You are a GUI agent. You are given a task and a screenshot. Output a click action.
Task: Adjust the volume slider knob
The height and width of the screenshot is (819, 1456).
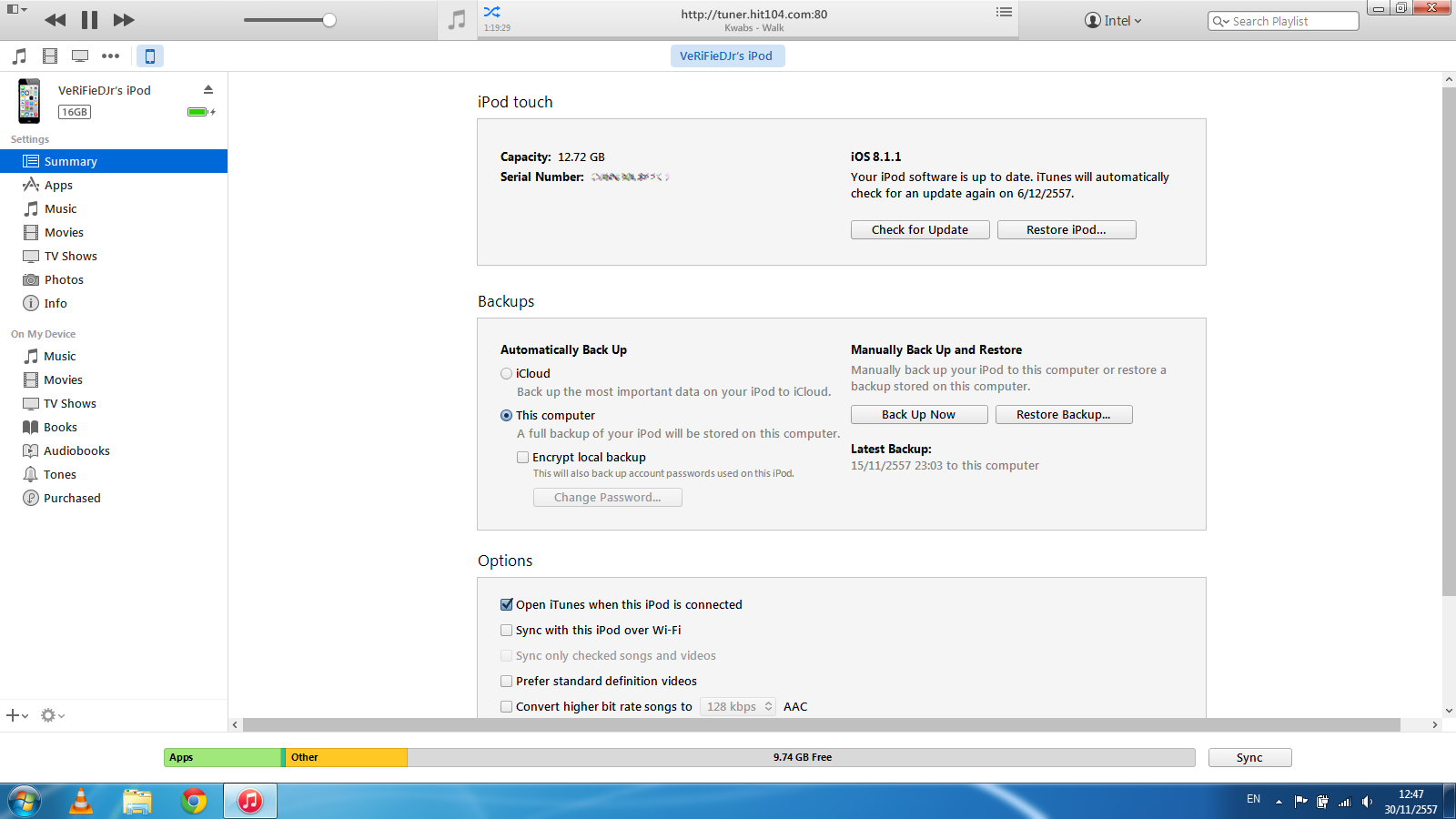tap(329, 20)
